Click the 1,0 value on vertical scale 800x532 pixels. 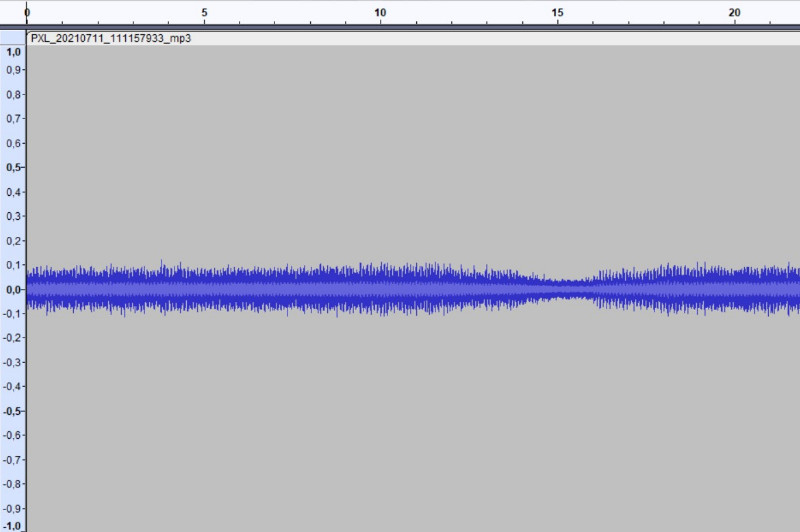[13, 51]
